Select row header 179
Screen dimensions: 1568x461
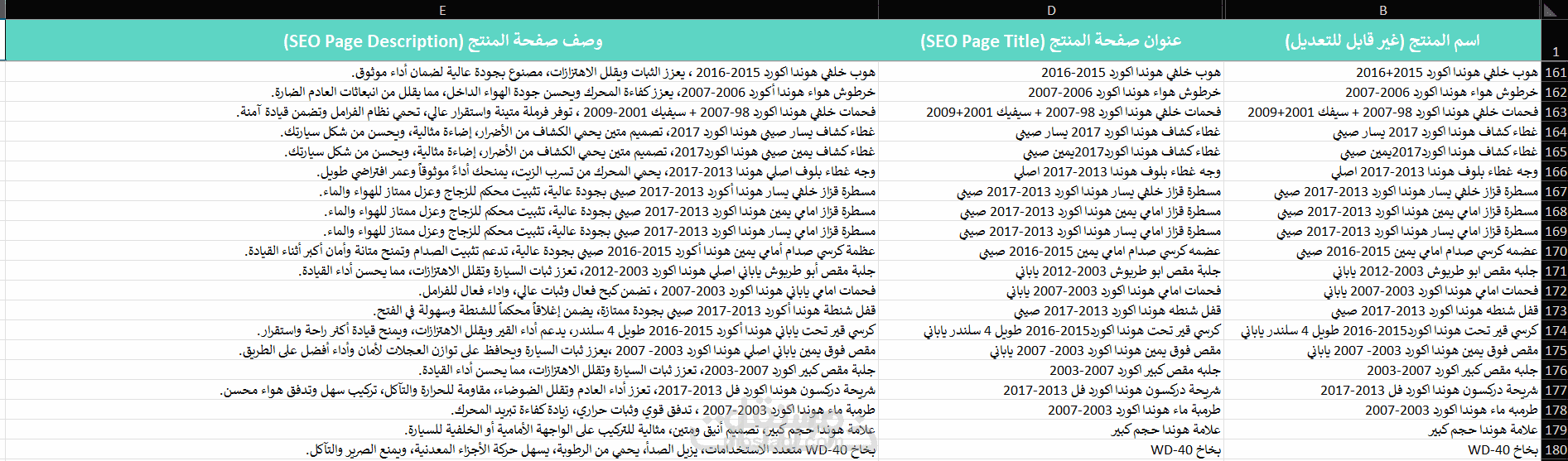[1554, 430]
